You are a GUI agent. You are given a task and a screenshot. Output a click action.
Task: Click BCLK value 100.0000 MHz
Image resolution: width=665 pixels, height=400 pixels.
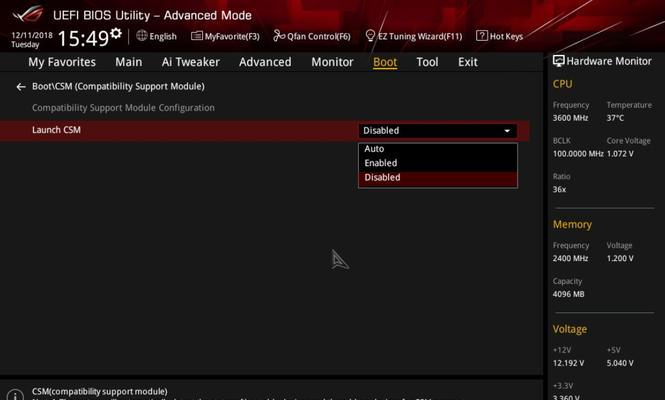(x=578, y=154)
